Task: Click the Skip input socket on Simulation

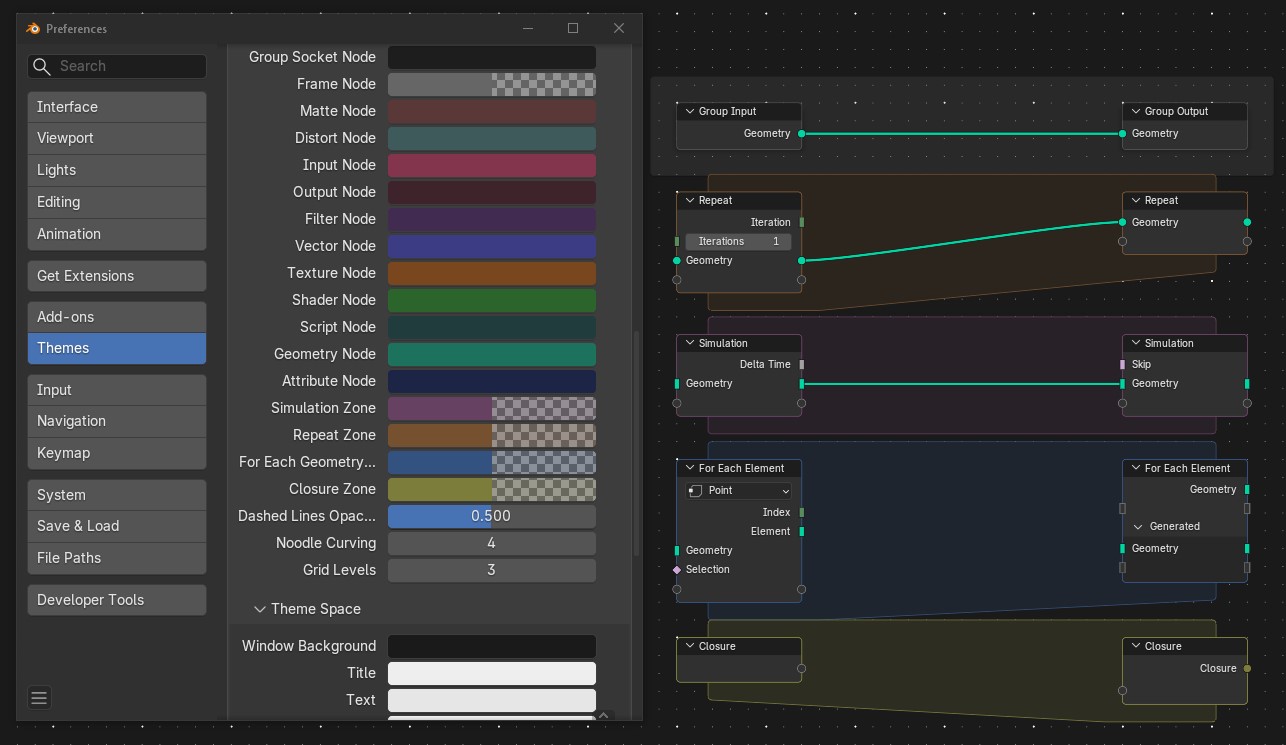Action: click(x=1122, y=364)
